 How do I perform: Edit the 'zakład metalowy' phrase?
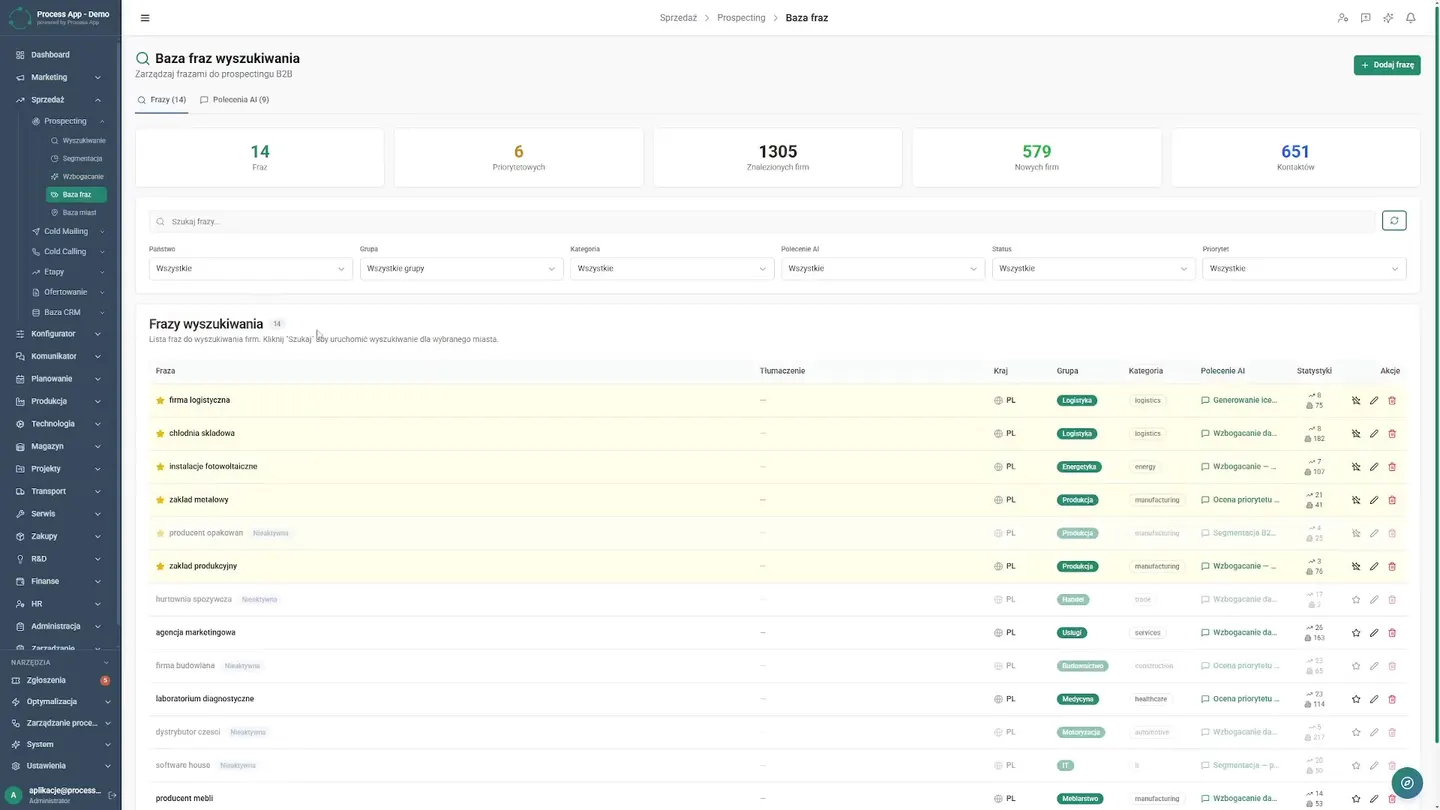click(1374, 500)
